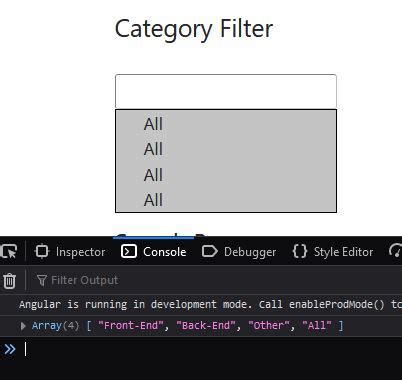The width and height of the screenshot is (402, 380).
Task: Click the Console terminal icon
Action: pos(129,251)
